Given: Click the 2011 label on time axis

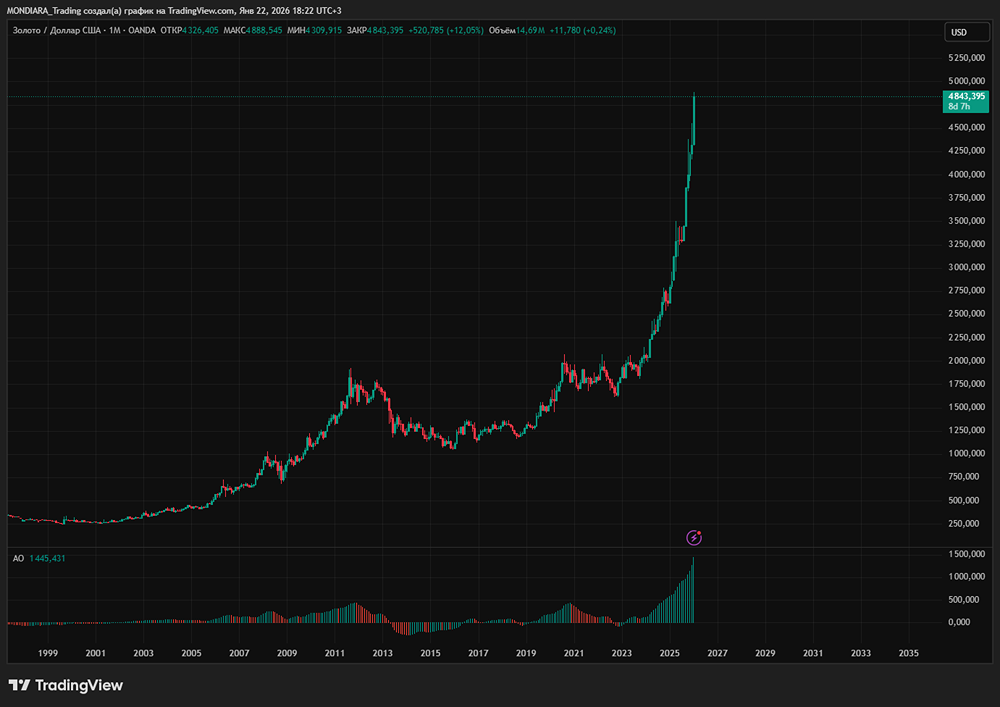Looking at the screenshot, I should tap(335, 653).
